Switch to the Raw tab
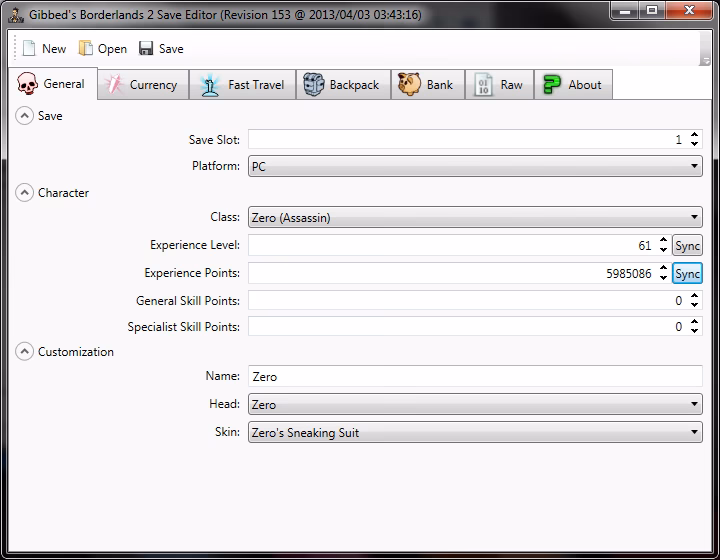 (500, 84)
